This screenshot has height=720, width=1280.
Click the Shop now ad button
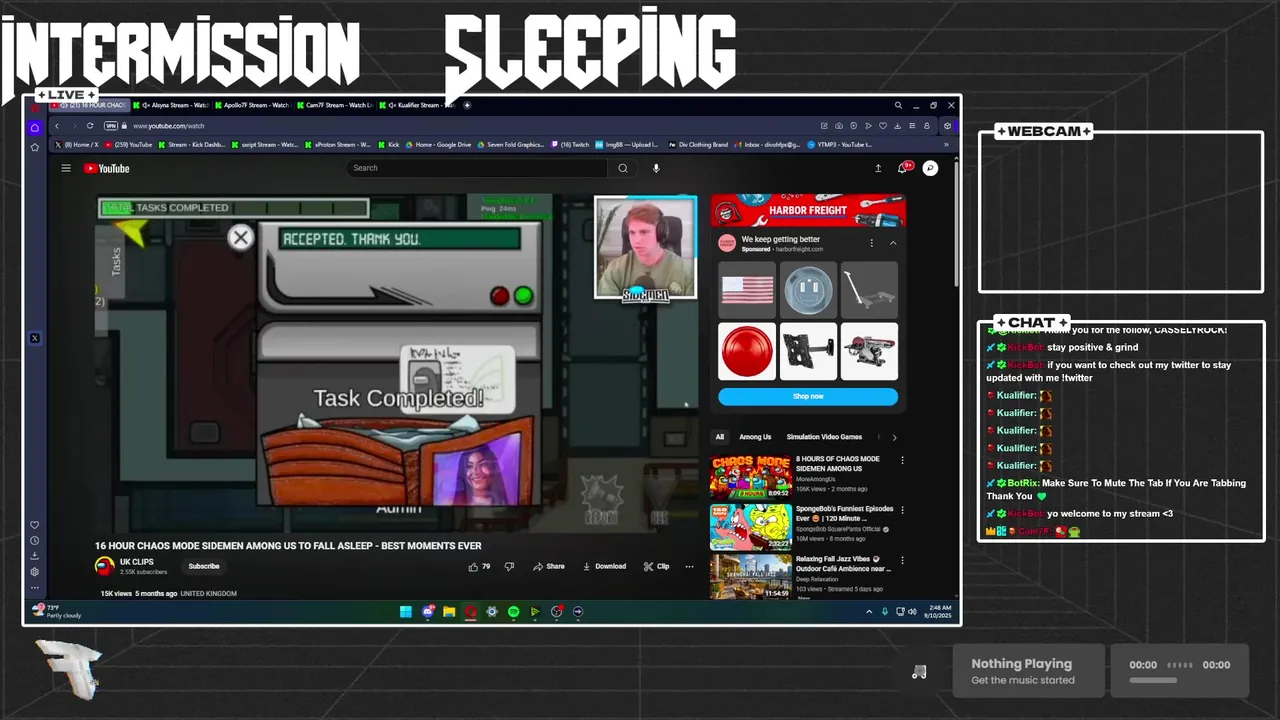pos(808,396)
